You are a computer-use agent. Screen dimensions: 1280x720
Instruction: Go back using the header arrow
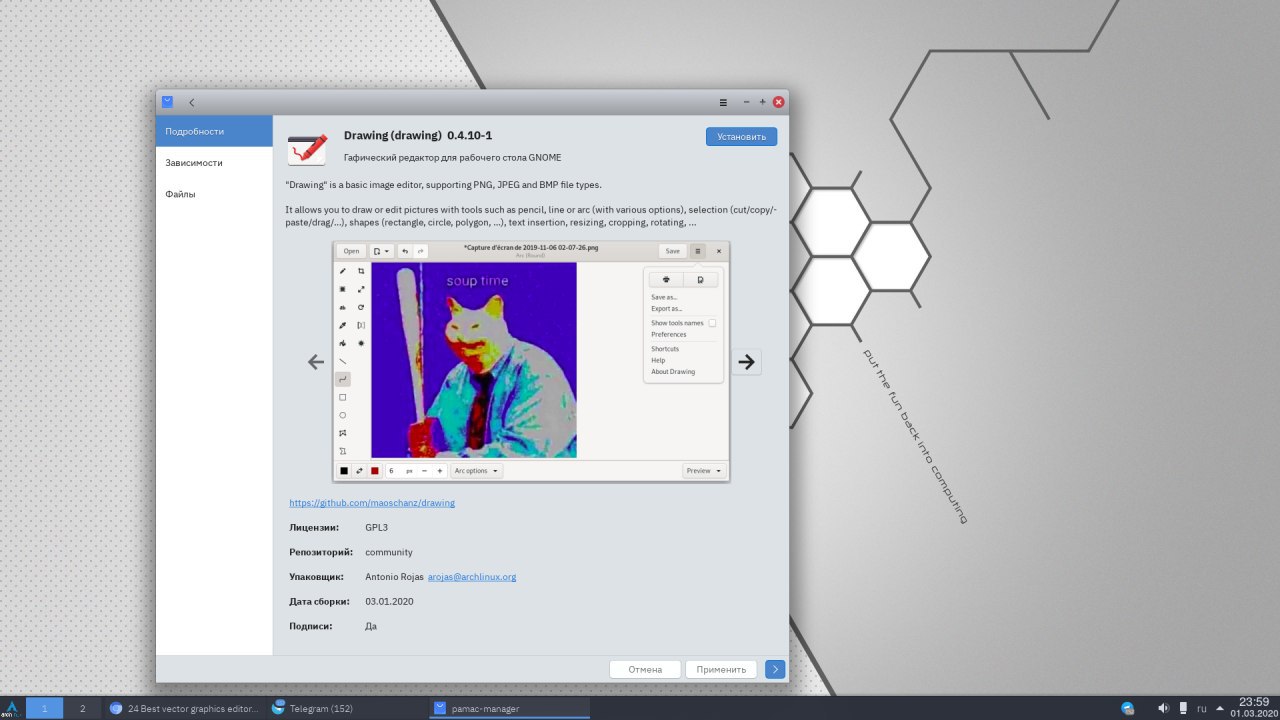(192, 102)
